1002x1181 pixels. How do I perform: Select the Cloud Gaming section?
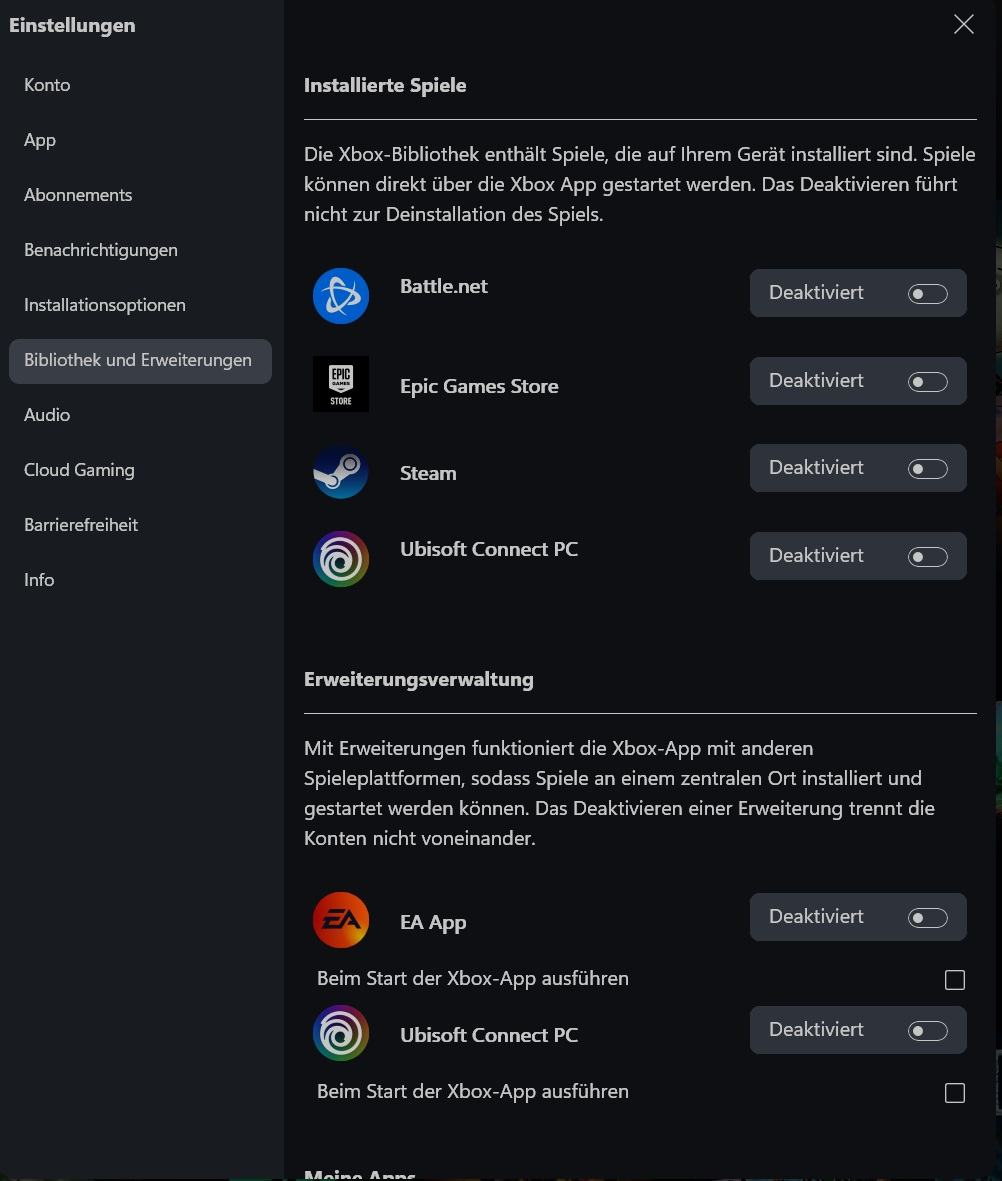79,470
